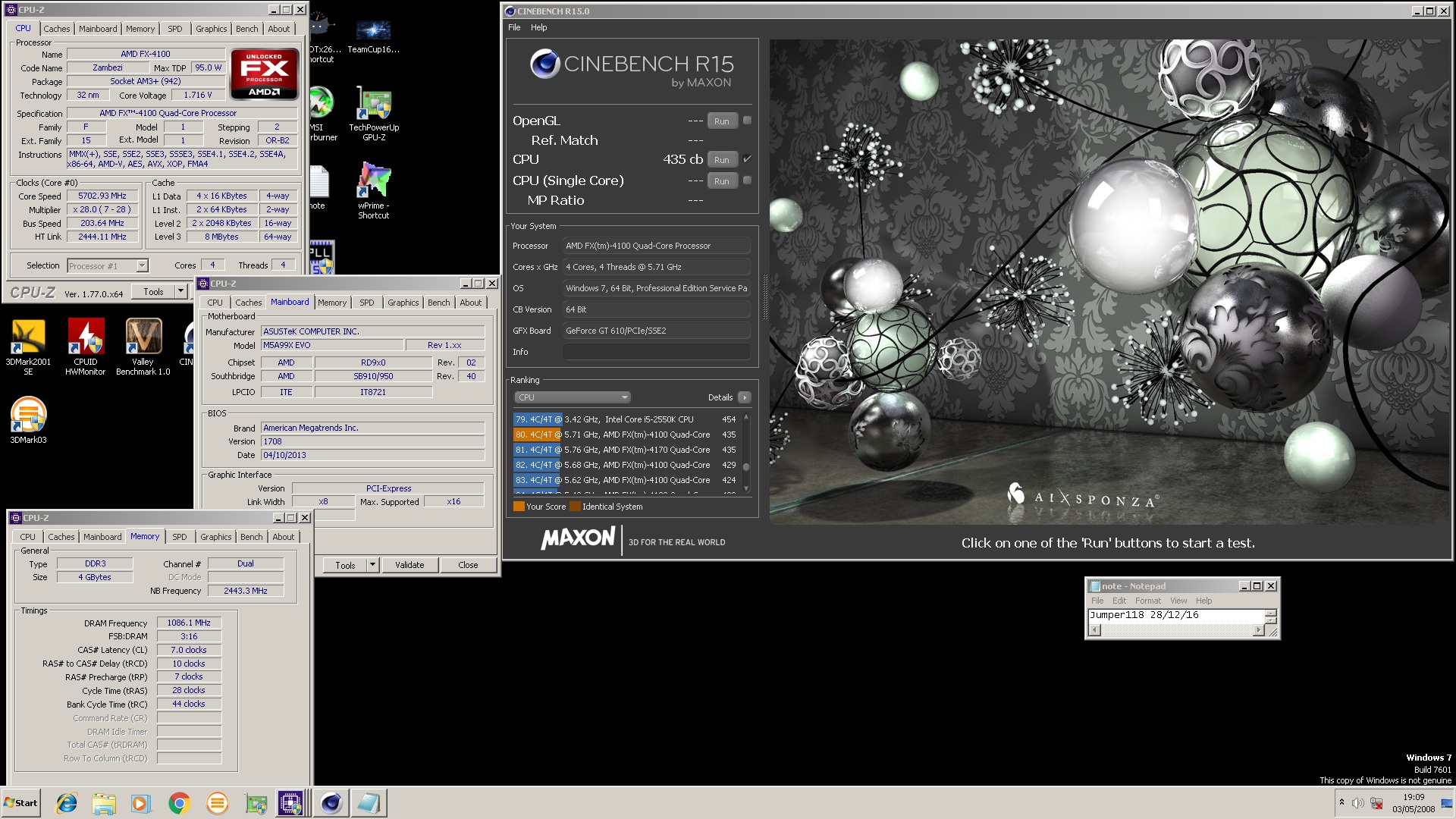Show hidden system tray icons
1456x819 pixels.
(1341, 803)
